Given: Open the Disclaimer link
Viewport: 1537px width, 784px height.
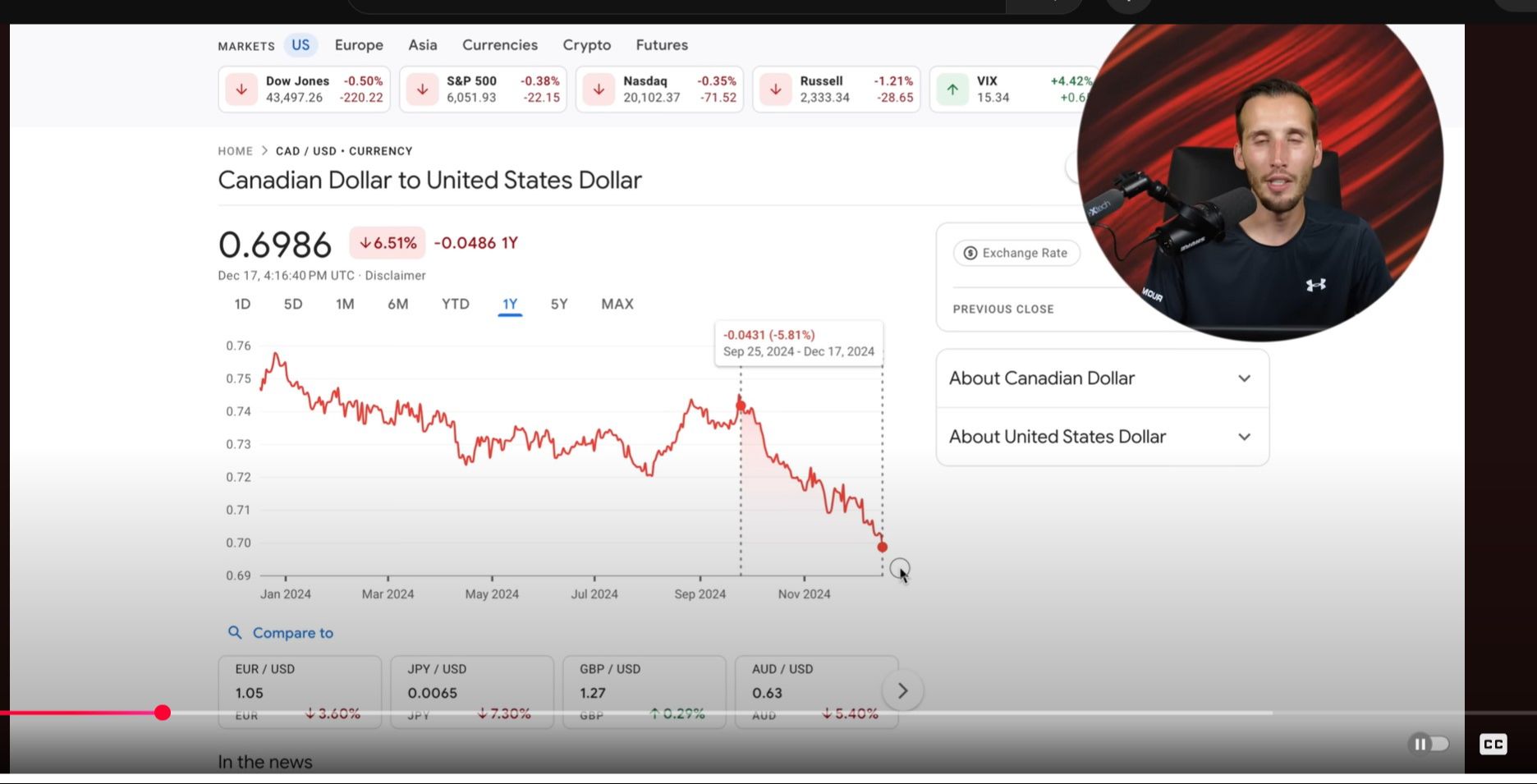Looking at the screenshot, I should (395, 276).
